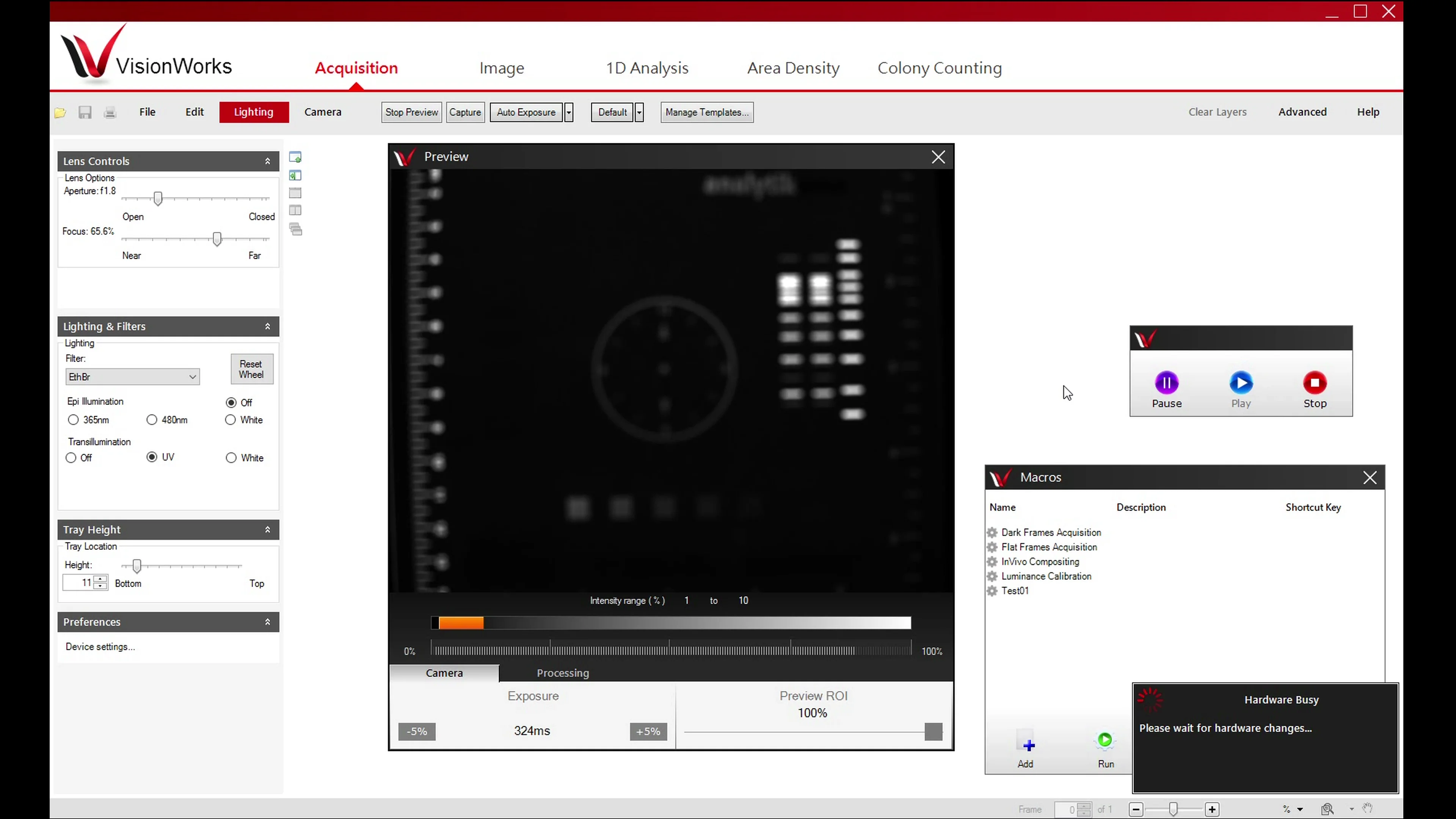The height and width of the screenshot is (819, 1456).
Task: Open the save file icon
Action: click(85, 112)
